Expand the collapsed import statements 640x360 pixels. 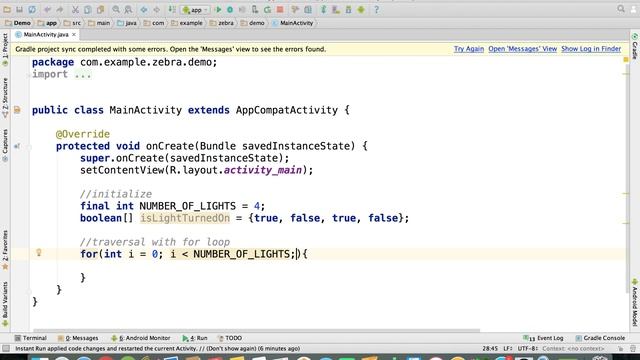pos(83,74)
